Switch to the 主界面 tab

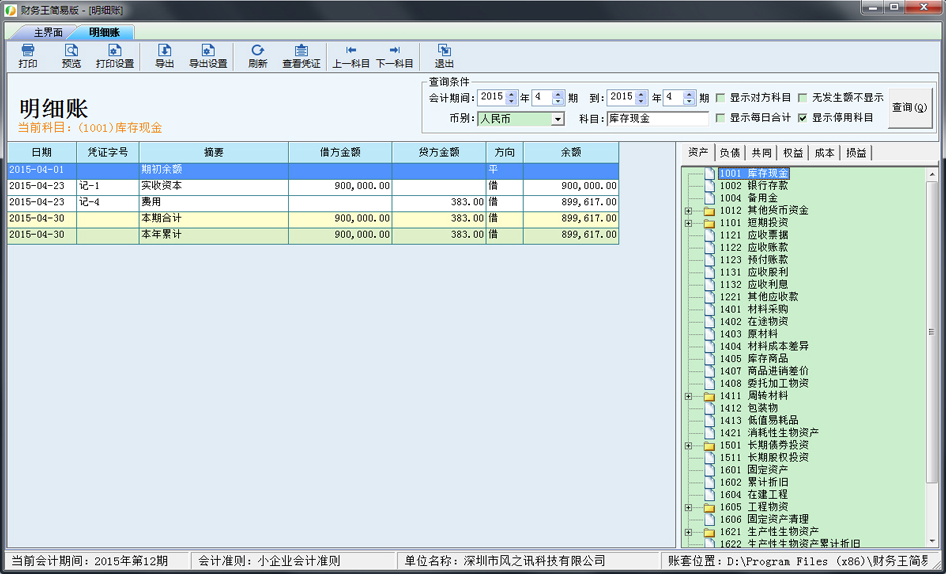pyautogui.click(x=48, y=32)
